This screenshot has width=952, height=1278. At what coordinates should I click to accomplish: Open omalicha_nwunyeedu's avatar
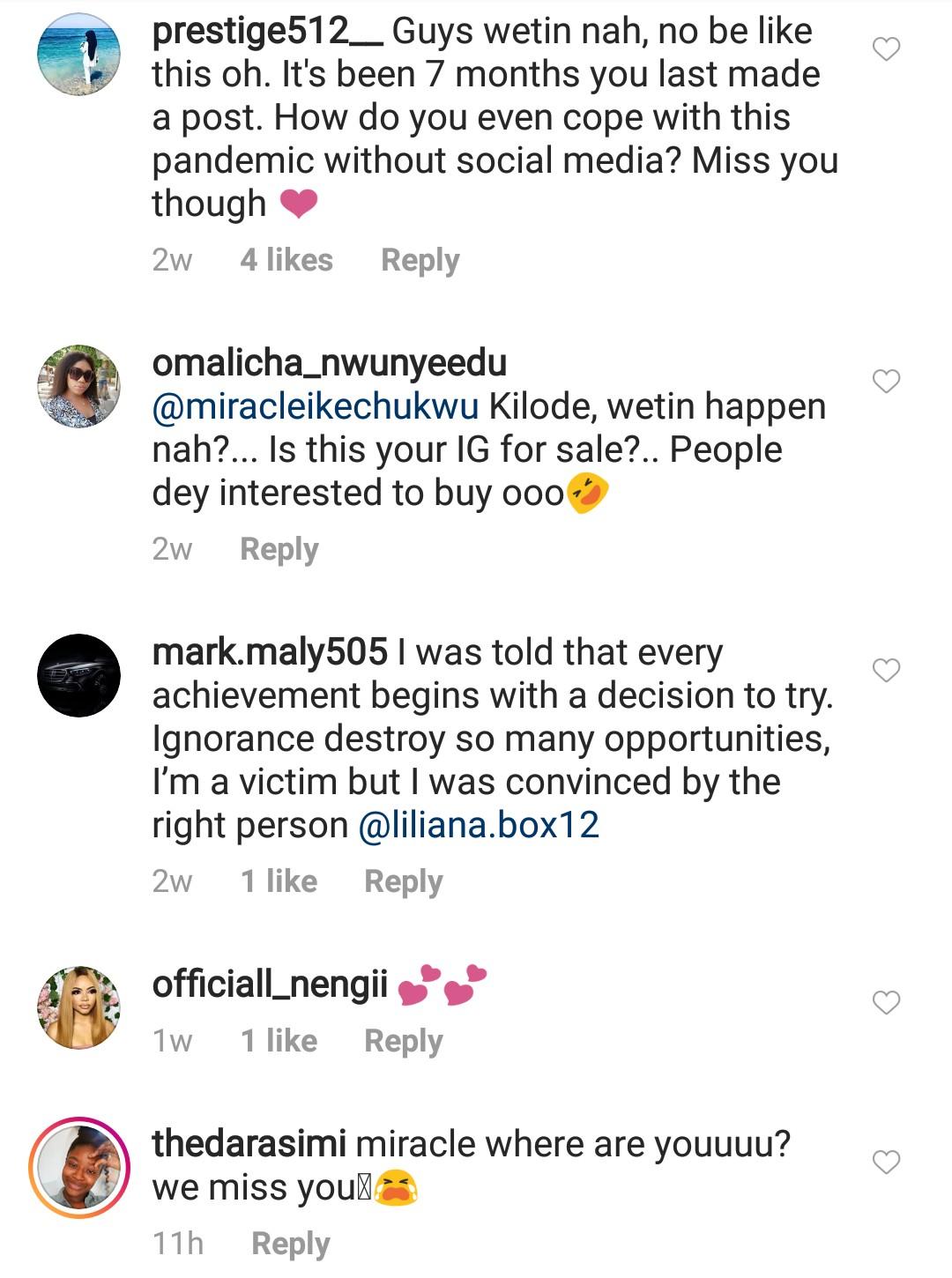tap(79, 386)
